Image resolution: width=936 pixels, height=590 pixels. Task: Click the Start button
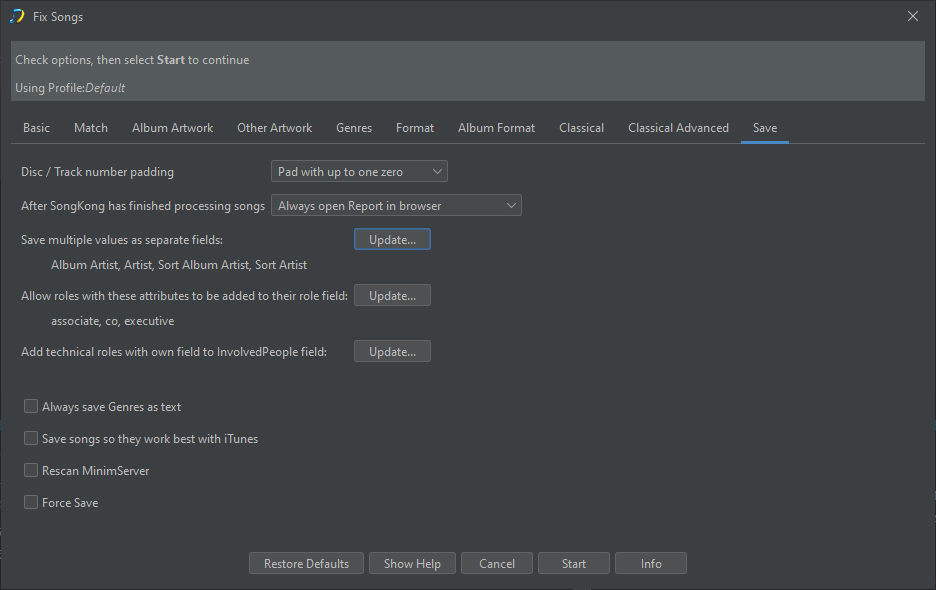[574, 564]
